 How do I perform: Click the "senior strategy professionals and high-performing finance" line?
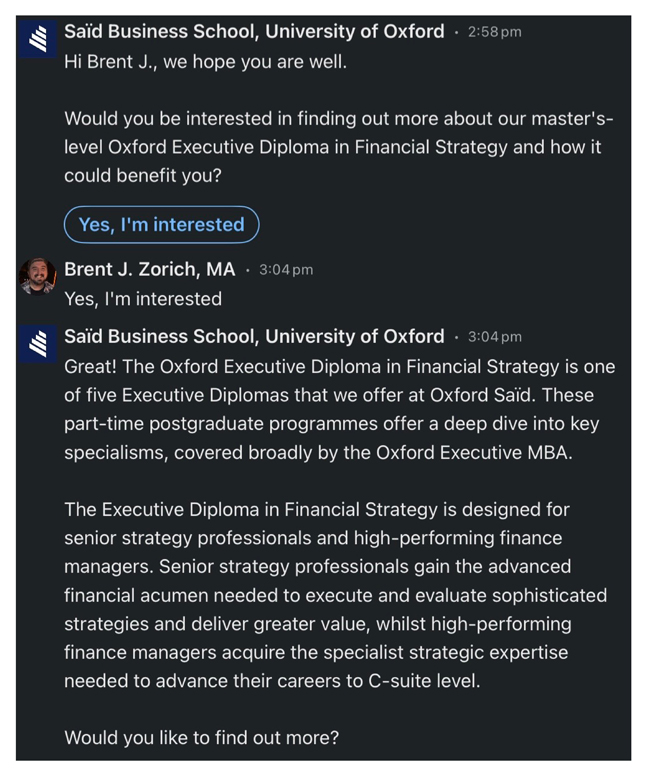tap(313, 538)
